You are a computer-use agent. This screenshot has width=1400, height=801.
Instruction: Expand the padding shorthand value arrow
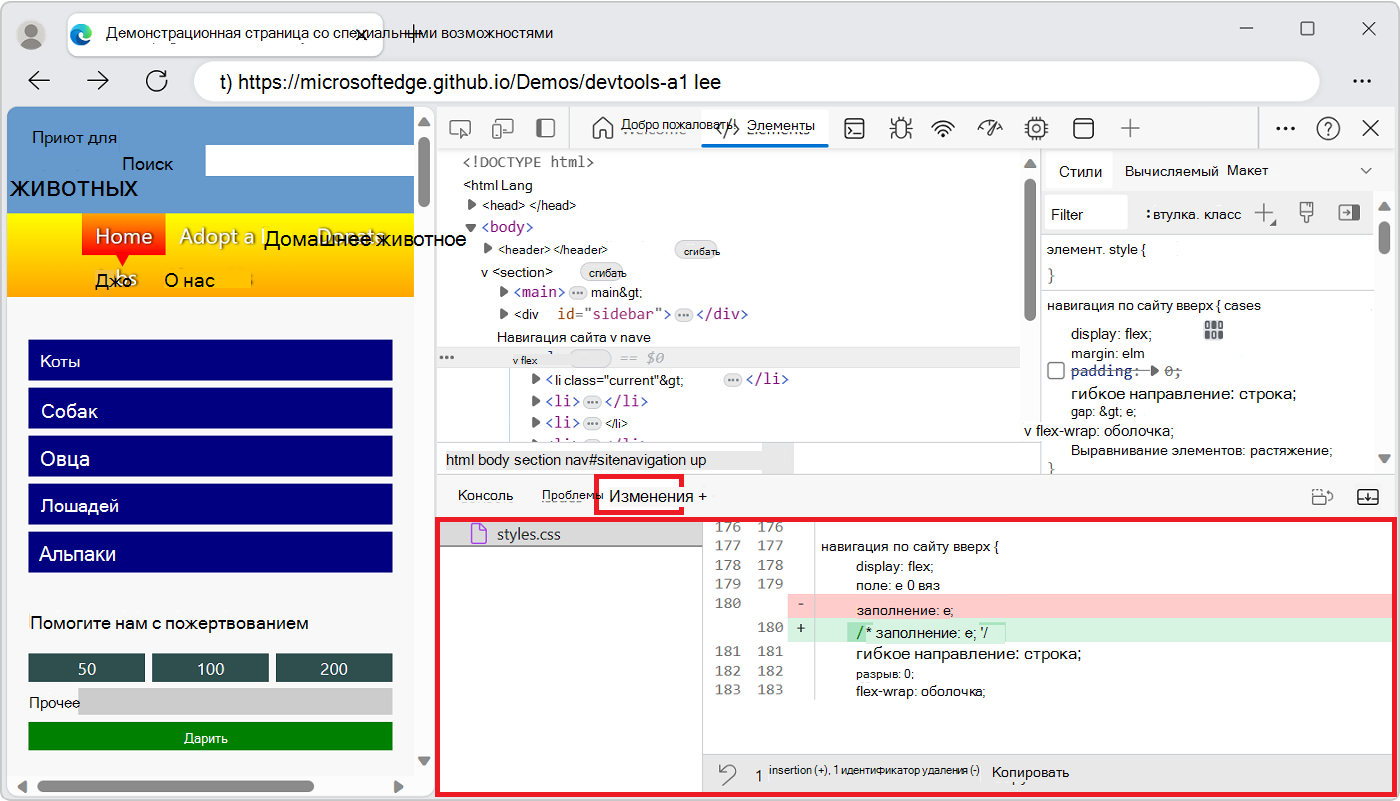tap(1156, 371)
